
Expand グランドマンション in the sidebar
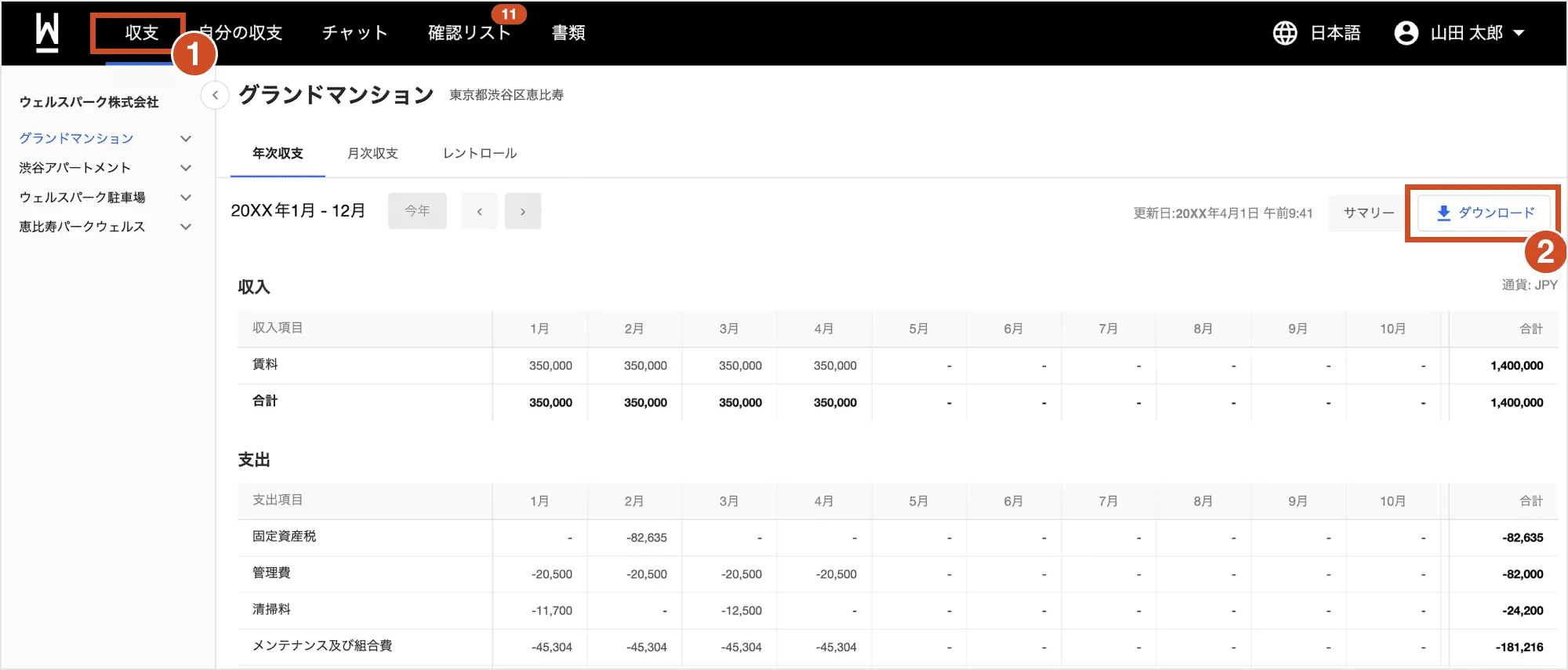coord(186,139)
